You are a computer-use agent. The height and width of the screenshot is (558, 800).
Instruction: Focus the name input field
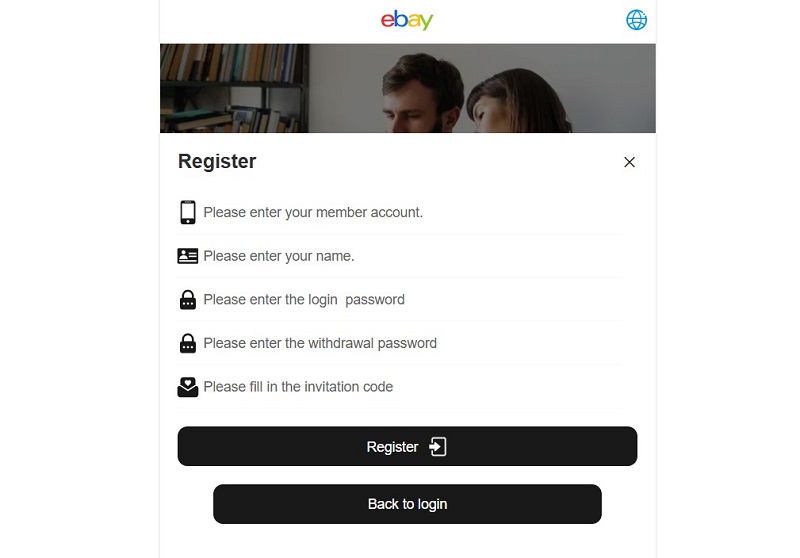tap(410, 256)
